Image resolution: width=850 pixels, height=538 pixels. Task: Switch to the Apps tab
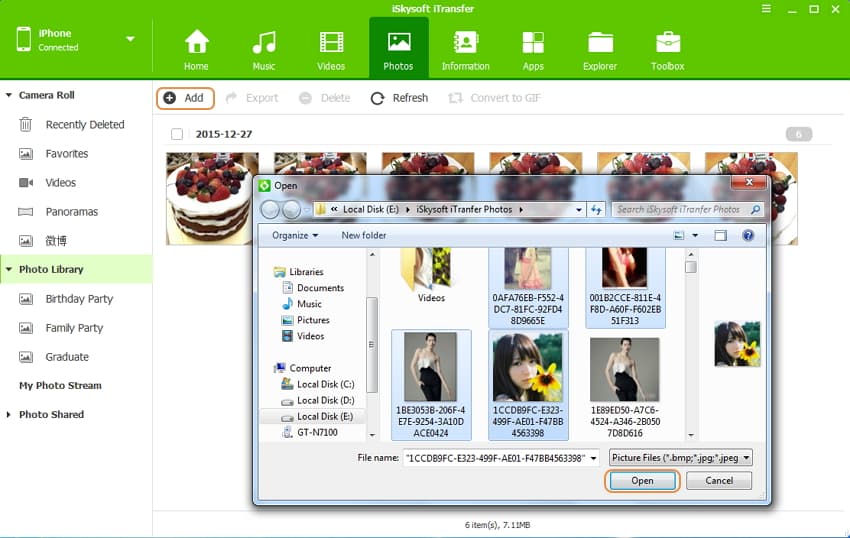coord(533,50)
